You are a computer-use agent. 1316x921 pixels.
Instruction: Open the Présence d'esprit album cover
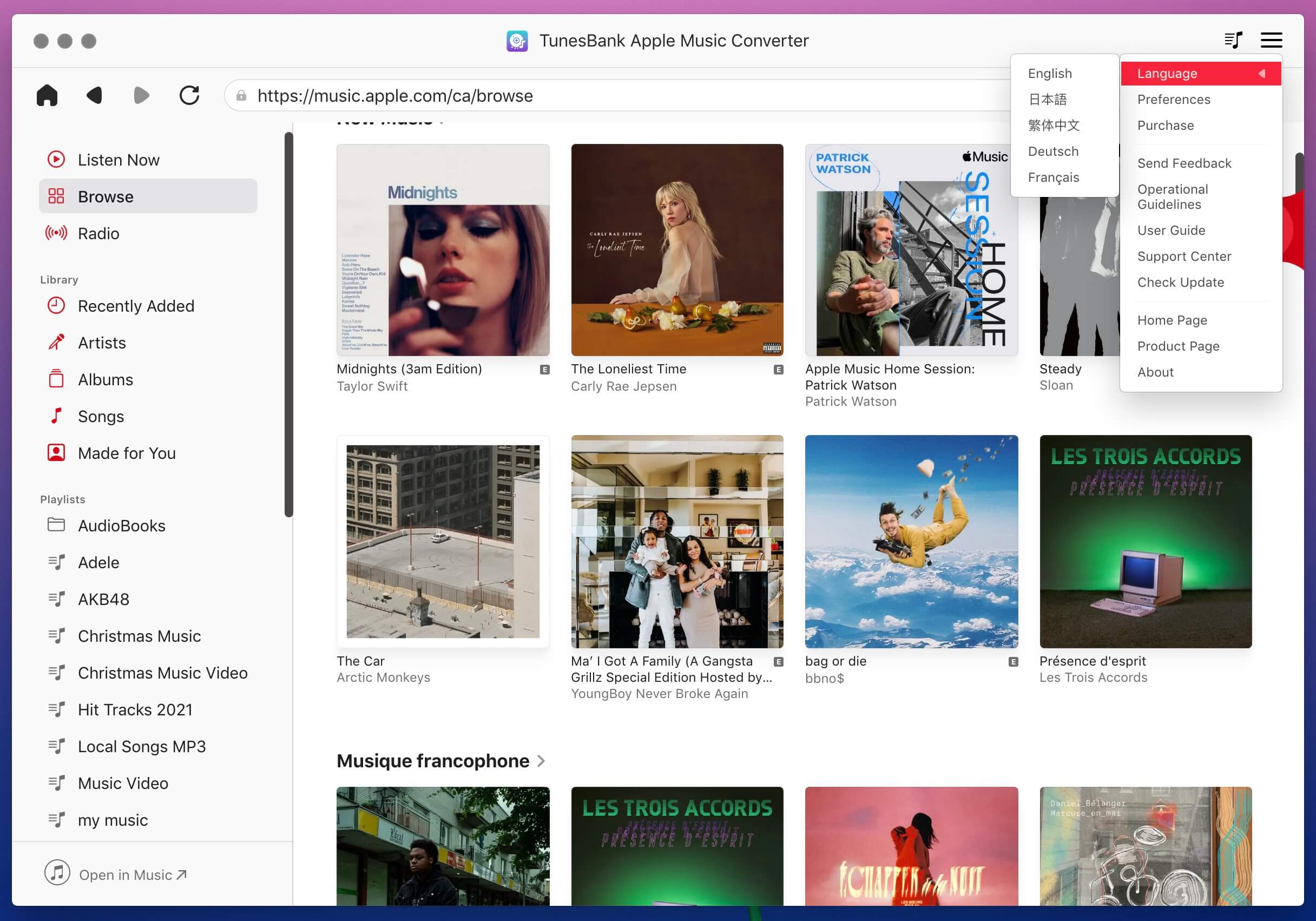(1145, 542)
